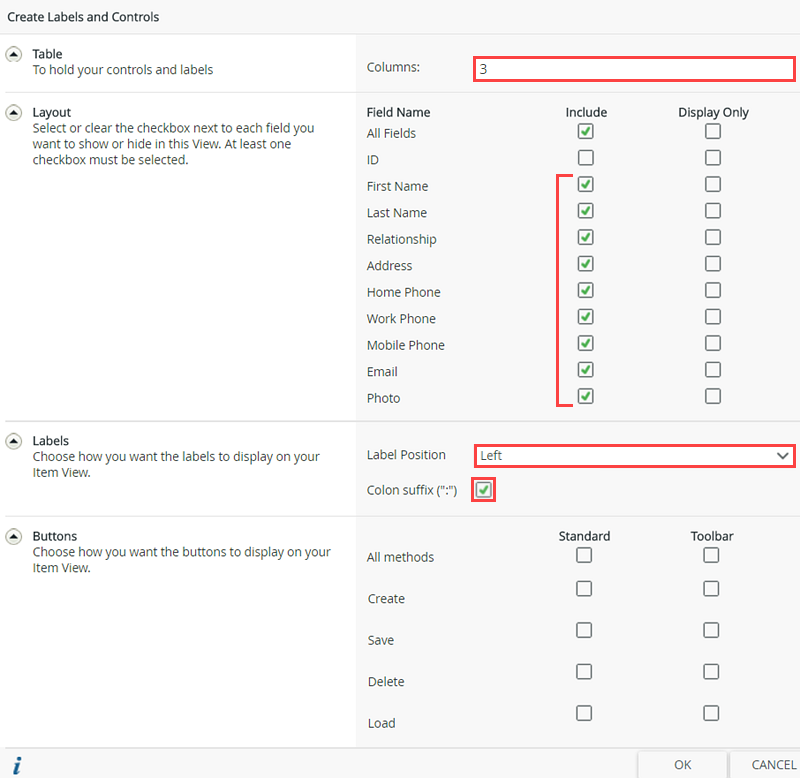
Task: Uncheck Include for First Name
Action: [x=585, y=184]
